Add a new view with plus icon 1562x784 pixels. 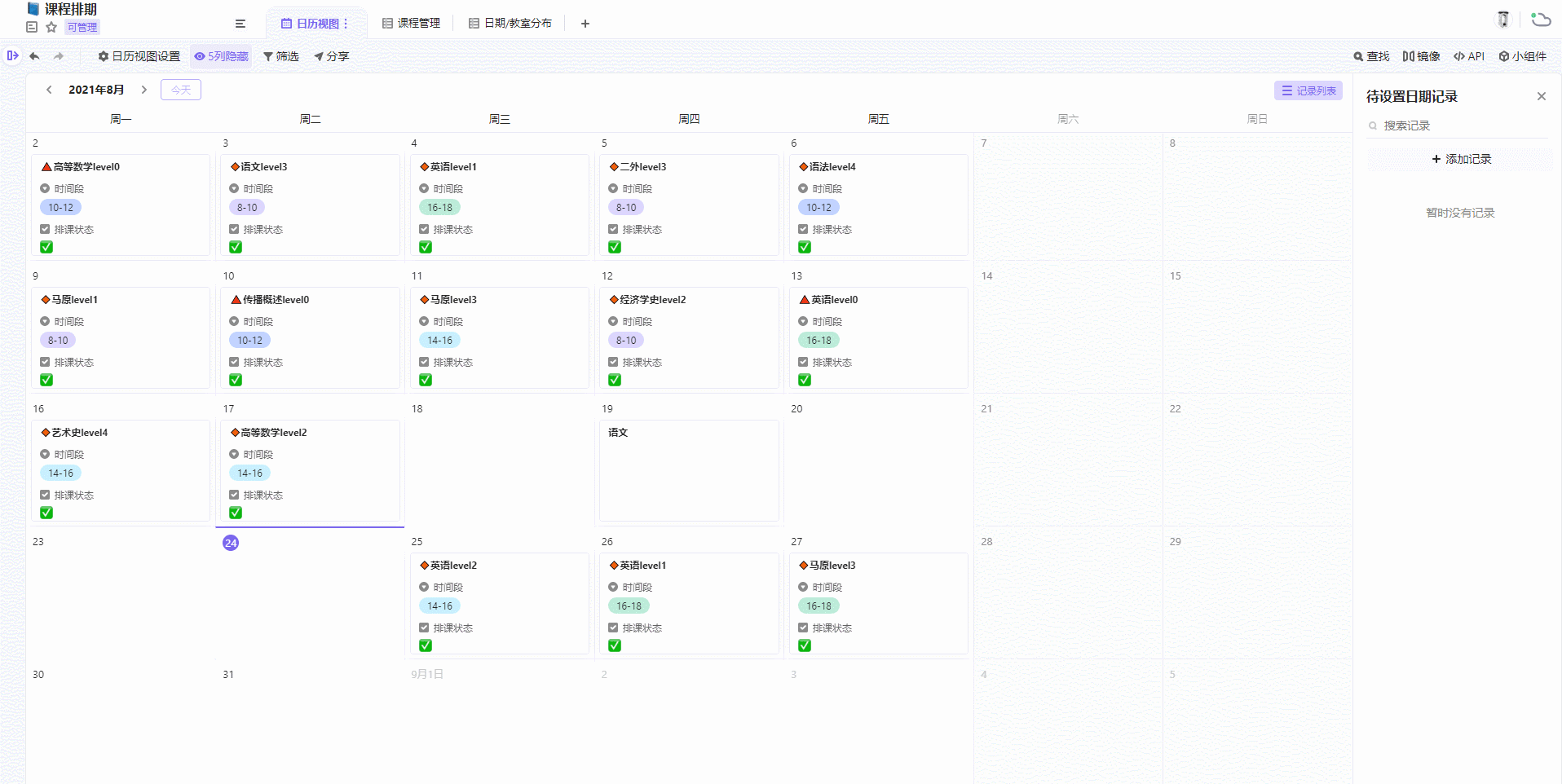tap(585, 24)
